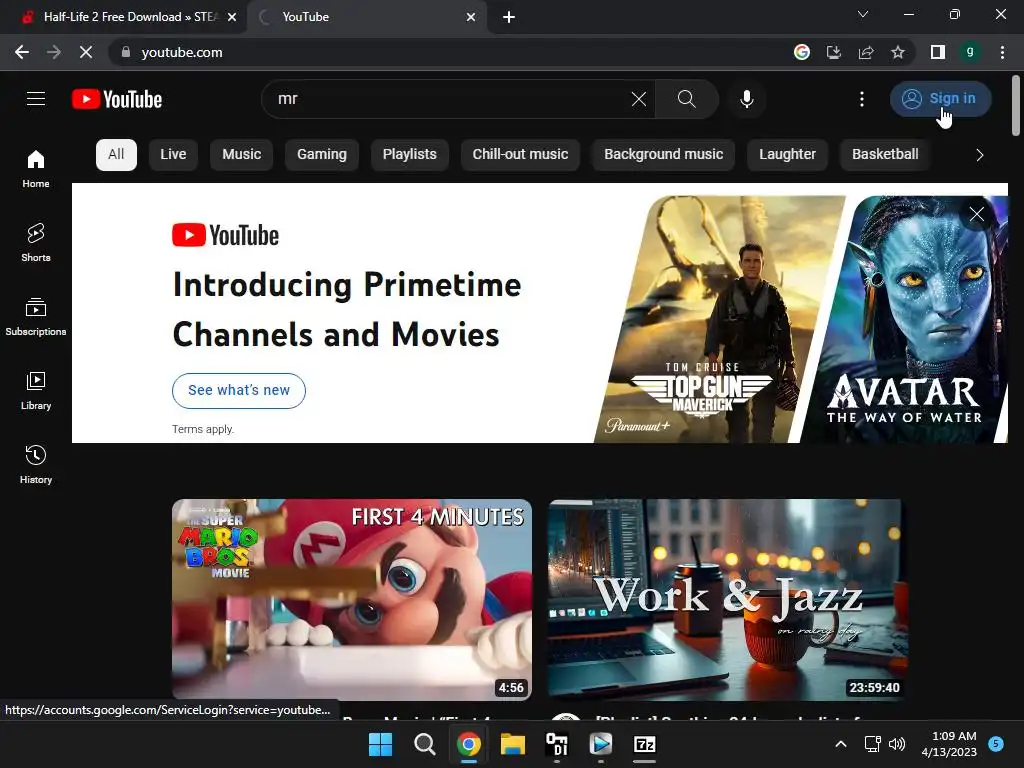This screenshot has height=768, width=1024.
Task: Click the Avatar Way of Water poster
Action: click(904, 319)
